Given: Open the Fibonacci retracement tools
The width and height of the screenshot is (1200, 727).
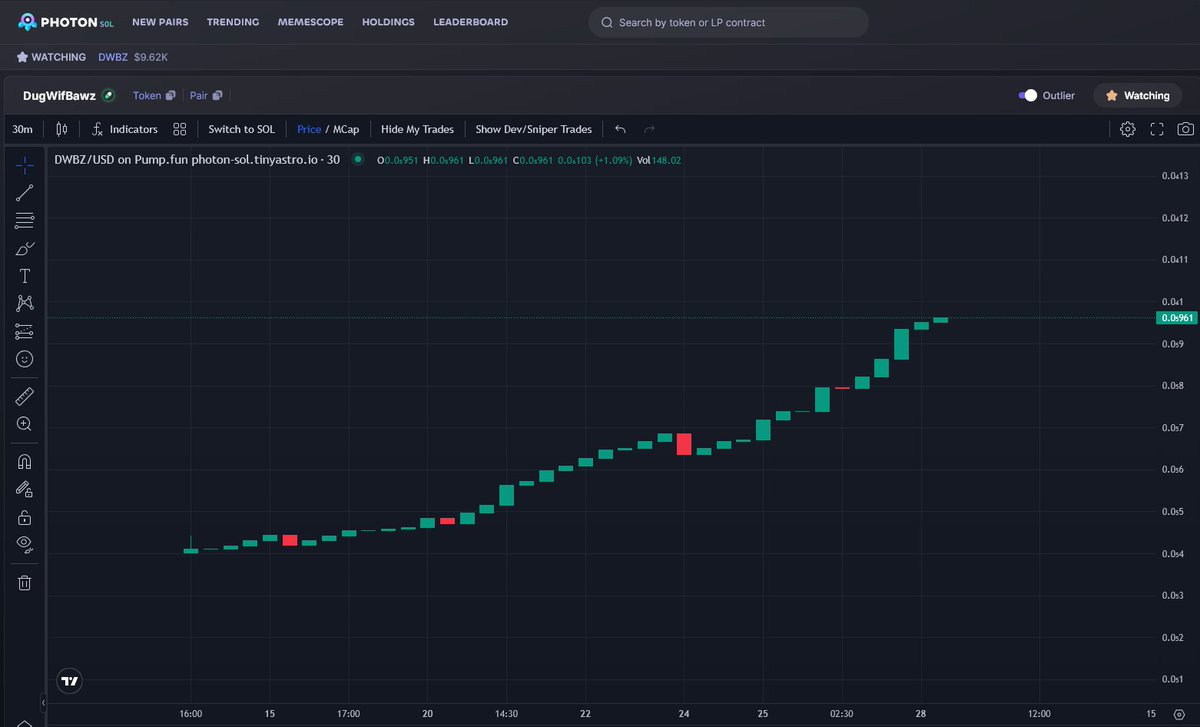Looking at the screenshot, I should (25, 221).
